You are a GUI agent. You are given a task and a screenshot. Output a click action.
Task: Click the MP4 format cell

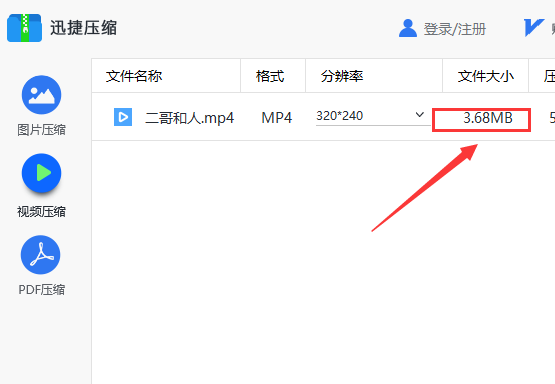tap(276, 118)
